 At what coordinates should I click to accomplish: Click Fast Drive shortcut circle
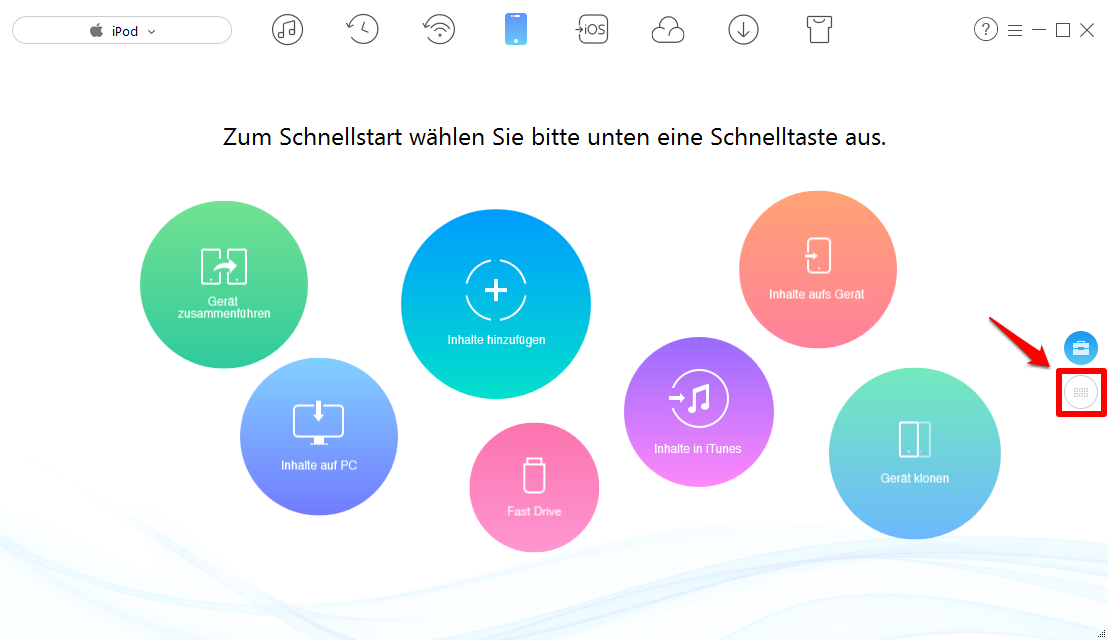pyautogui.click(x=534, y=487)
